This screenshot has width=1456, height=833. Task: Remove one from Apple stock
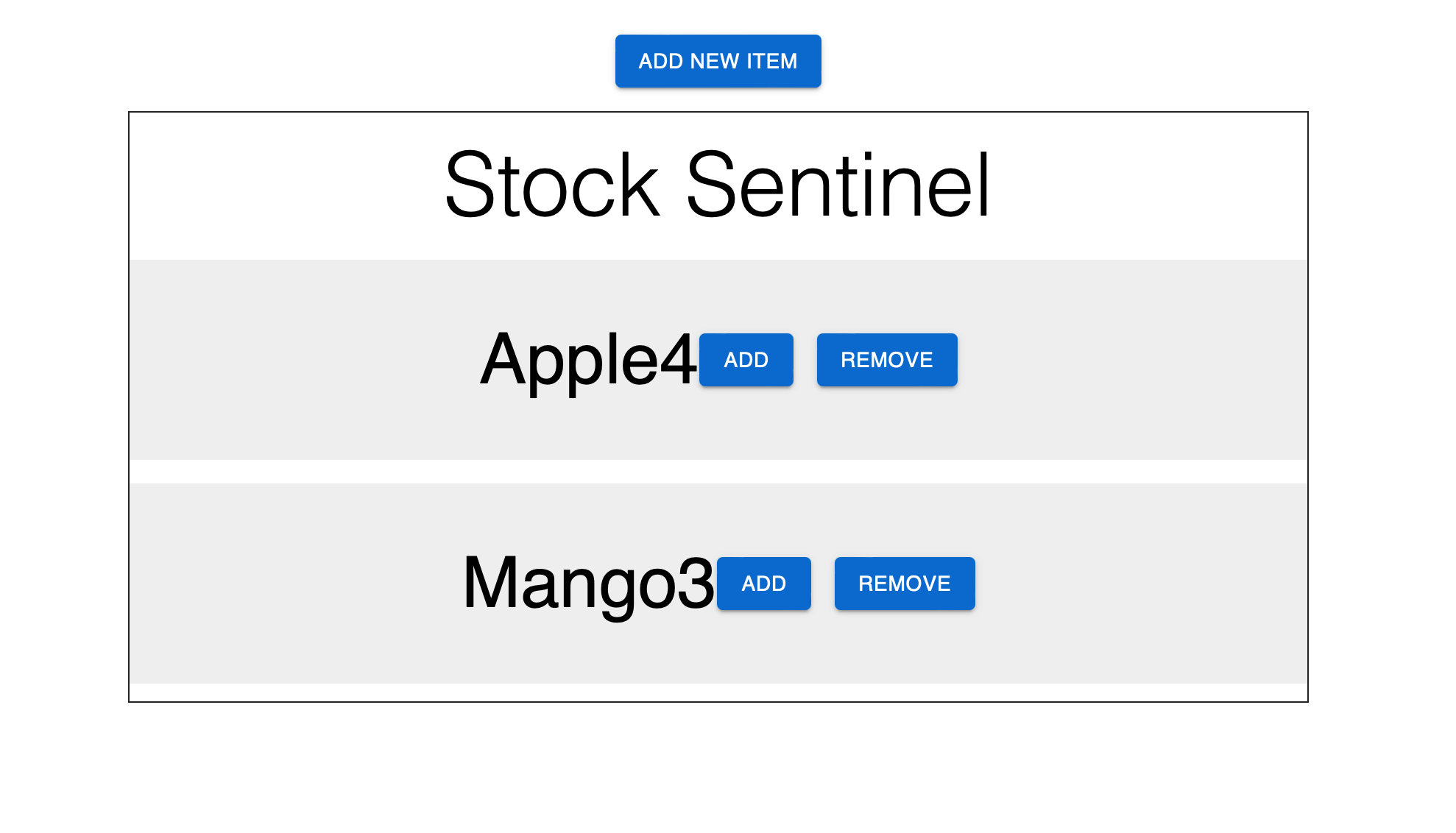[887, 360]
